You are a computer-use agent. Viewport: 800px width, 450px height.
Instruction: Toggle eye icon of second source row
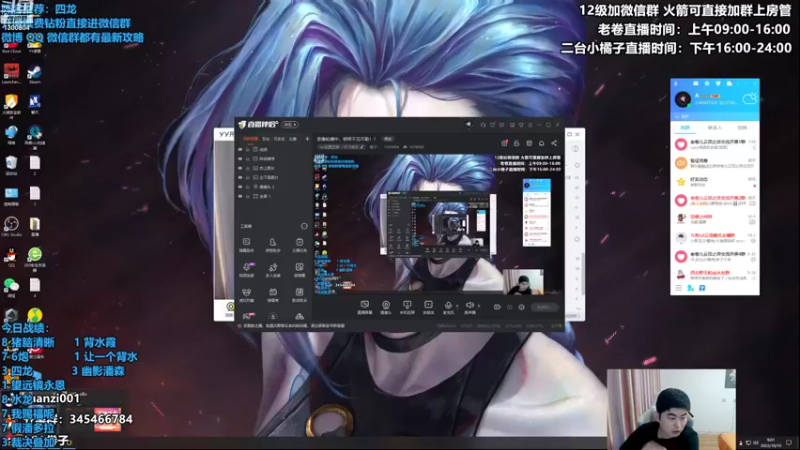point(240,159)
